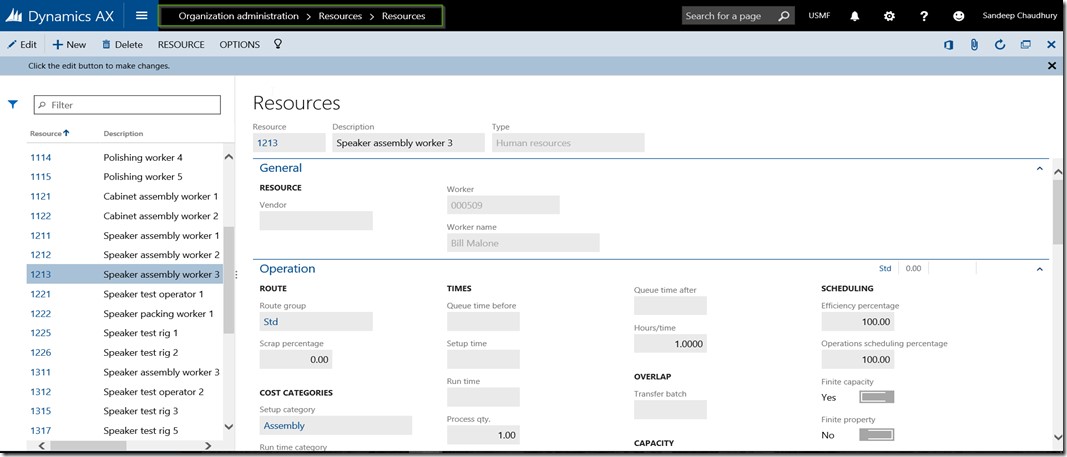Collapse the General section
Screen dimensions: 1067x457
pos(1039,169)
